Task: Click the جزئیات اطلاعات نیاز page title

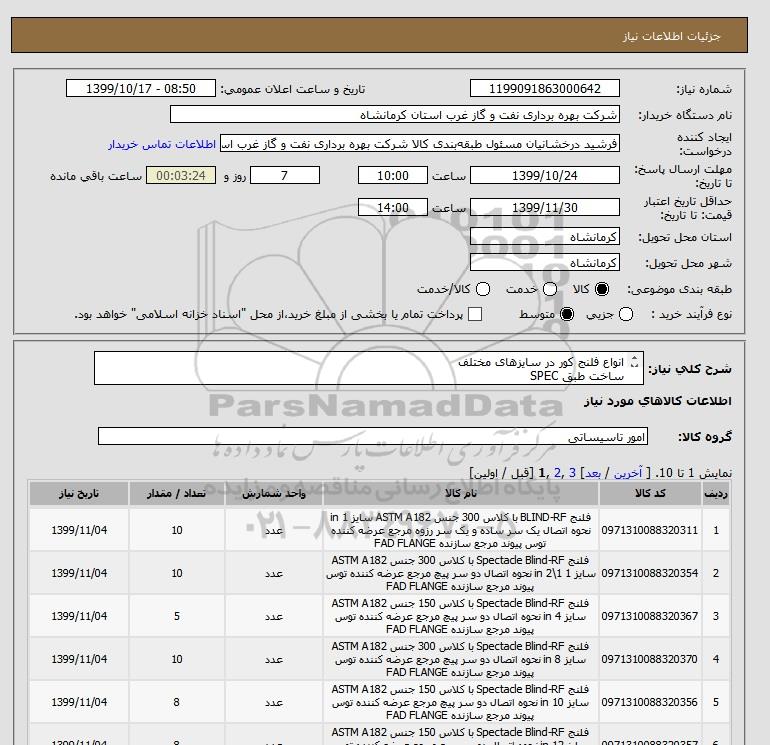Action: point(671,36)
